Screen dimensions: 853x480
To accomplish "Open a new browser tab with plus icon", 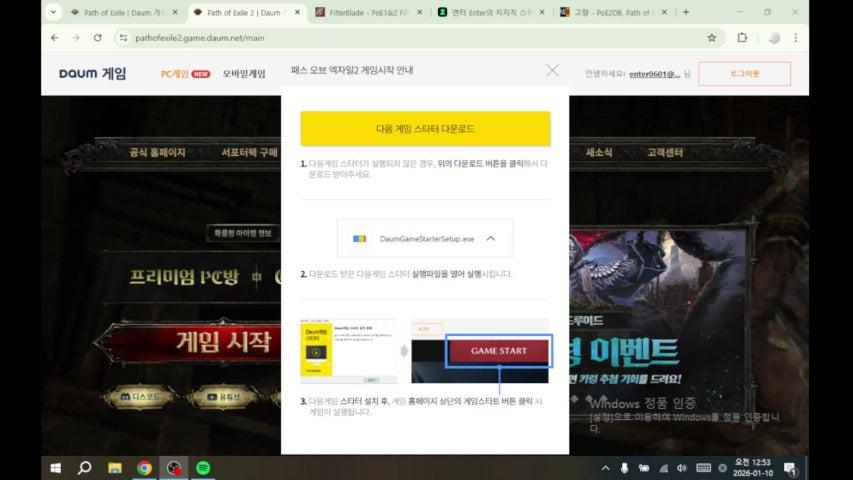I will point(685,12).
